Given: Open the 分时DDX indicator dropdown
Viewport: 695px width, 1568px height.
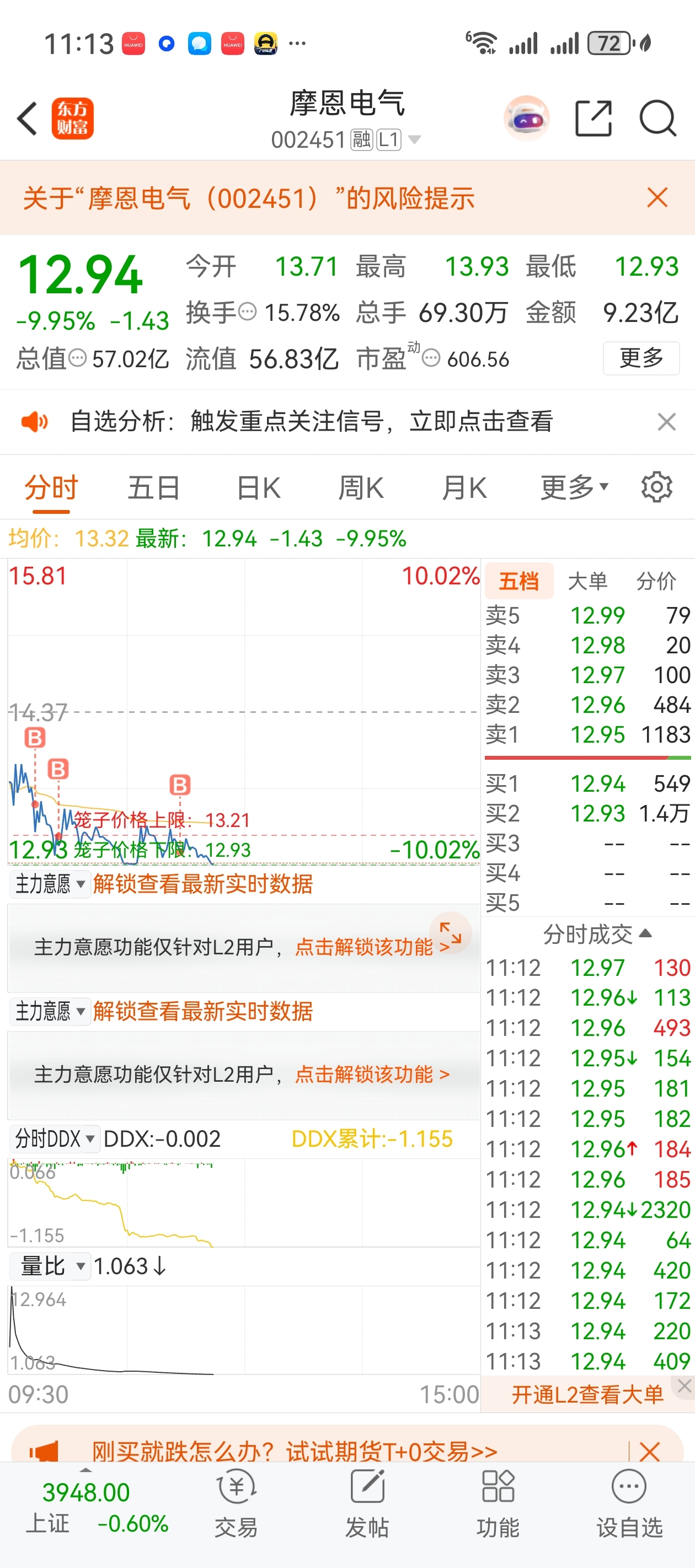Looking at the screenshot, I should tap(54, 1139).
